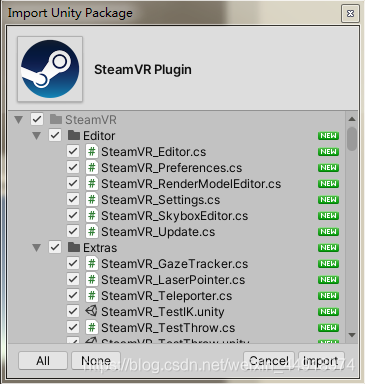The image size is (365, 384).
Task: Click the NEW badge next to SteamVR_RenderModelEditor.cs
Action: click(328, 184)
